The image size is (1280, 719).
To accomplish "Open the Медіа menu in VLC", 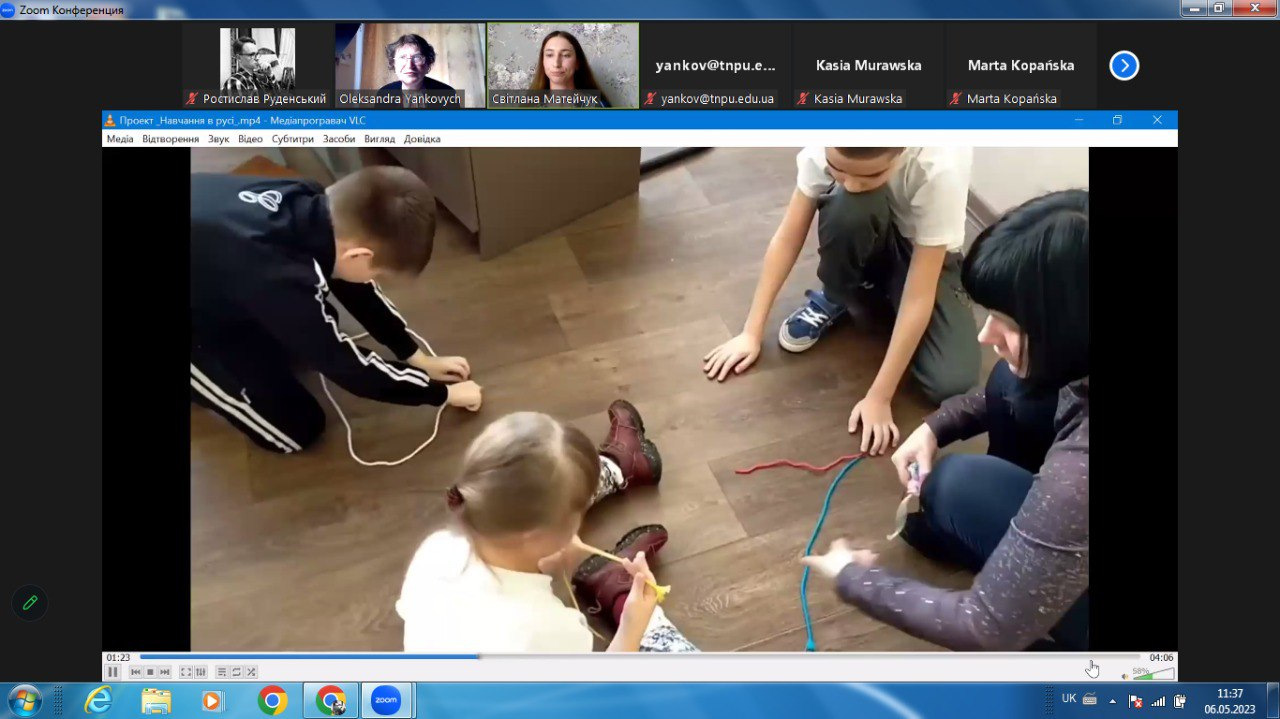I will coord(120,139).
